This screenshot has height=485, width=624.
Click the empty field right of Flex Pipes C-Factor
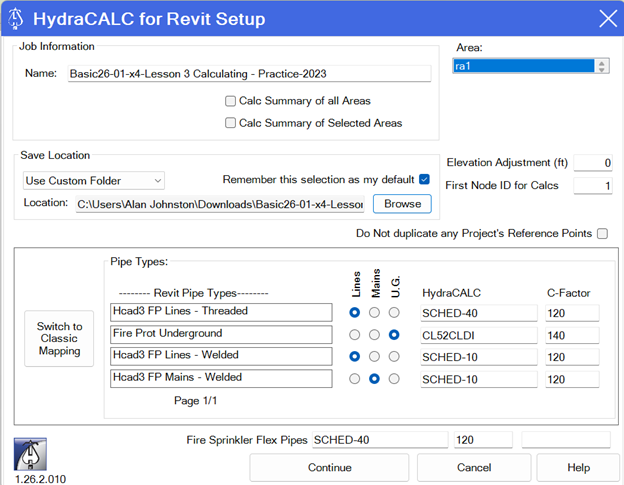(x=566, y=440)
